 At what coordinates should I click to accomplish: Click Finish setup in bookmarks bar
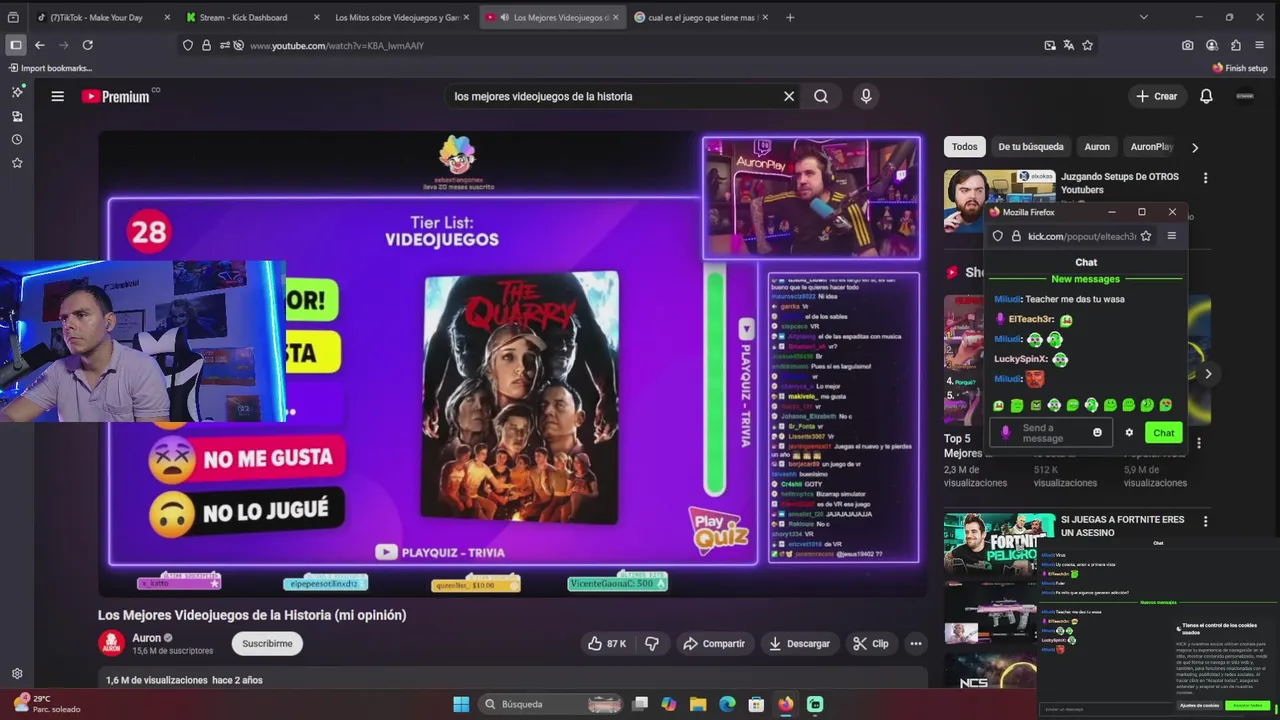tap(1240, 68)
